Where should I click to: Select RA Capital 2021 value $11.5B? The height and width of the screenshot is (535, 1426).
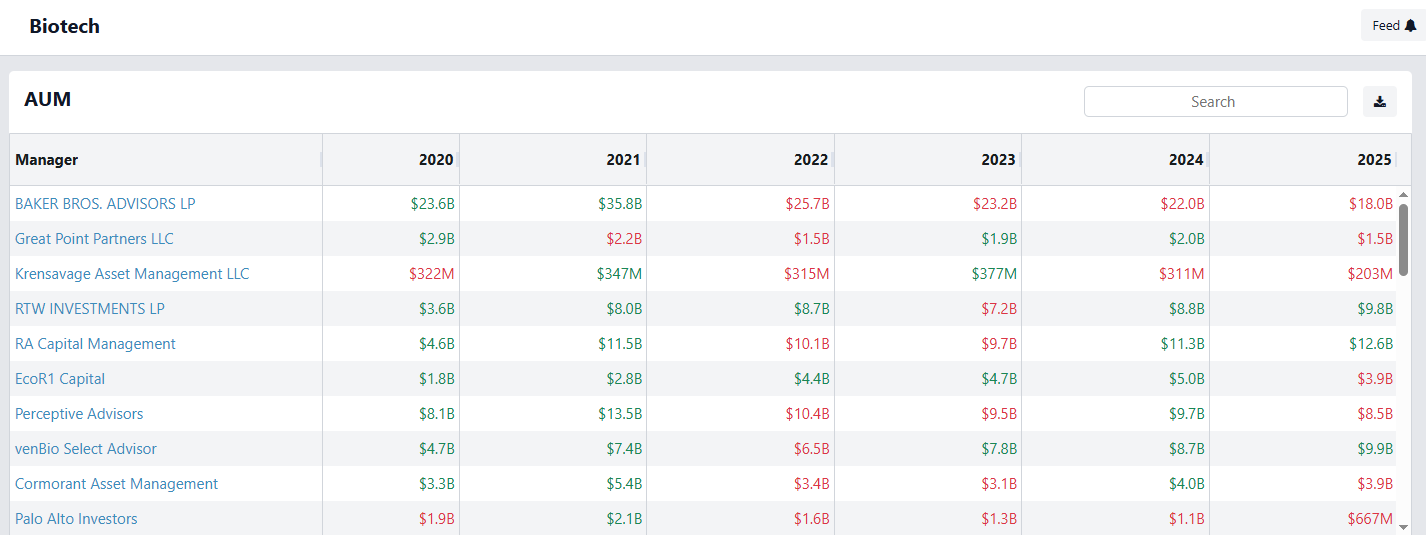(x=620, y=343)
